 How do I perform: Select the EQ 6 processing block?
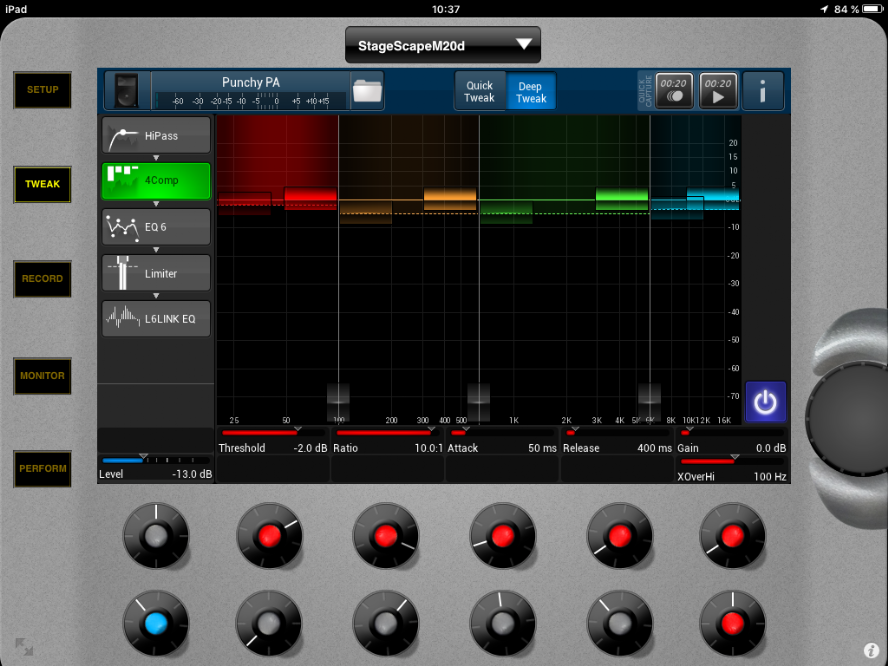click(156, 227)
